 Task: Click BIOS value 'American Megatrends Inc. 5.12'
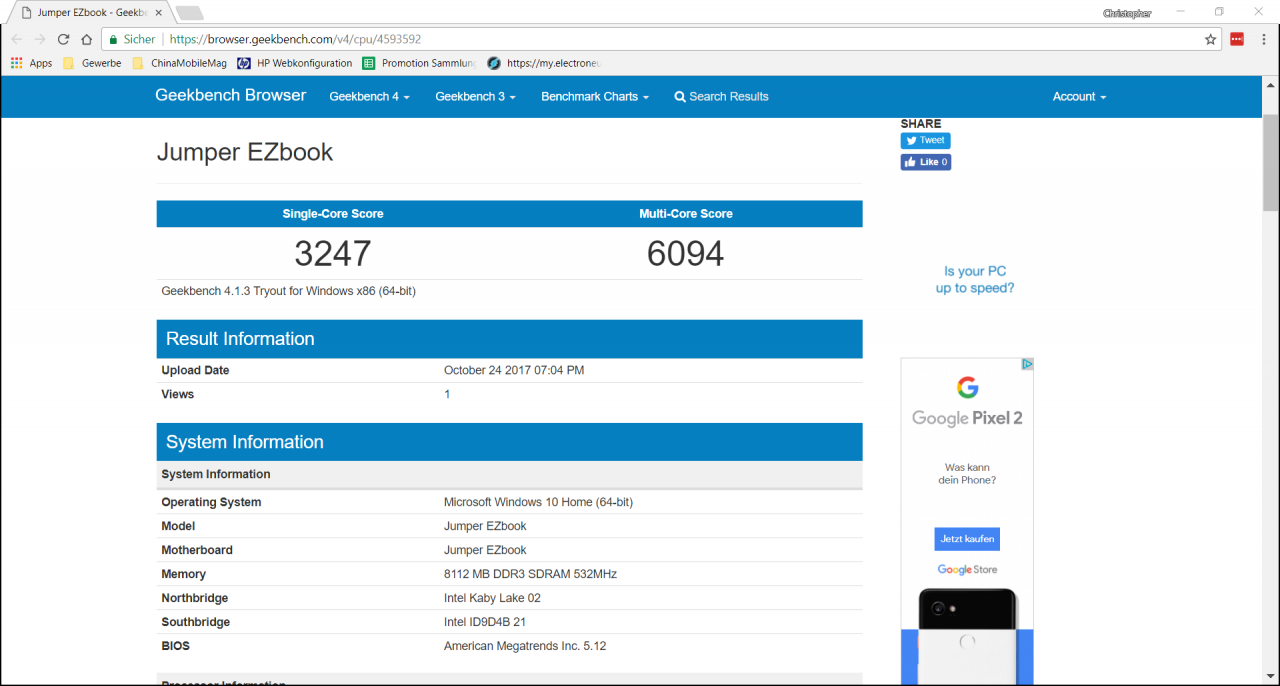coord(525,646)
